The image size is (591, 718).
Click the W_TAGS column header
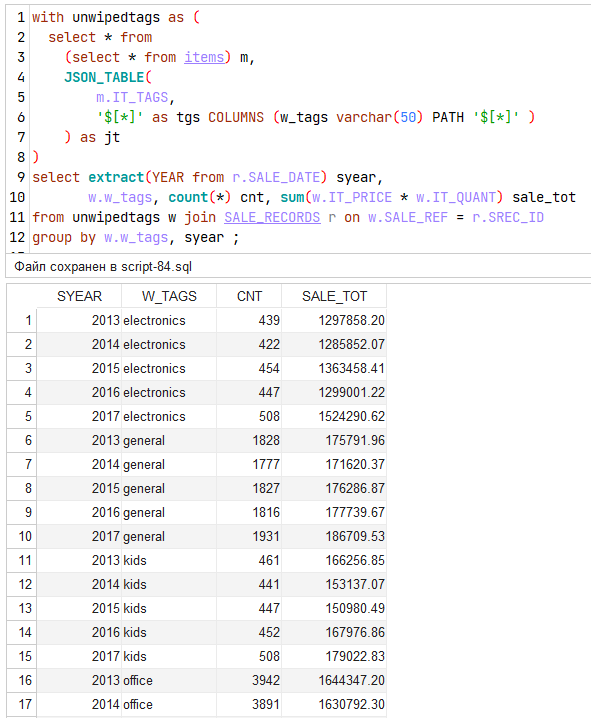pos(169,296)
